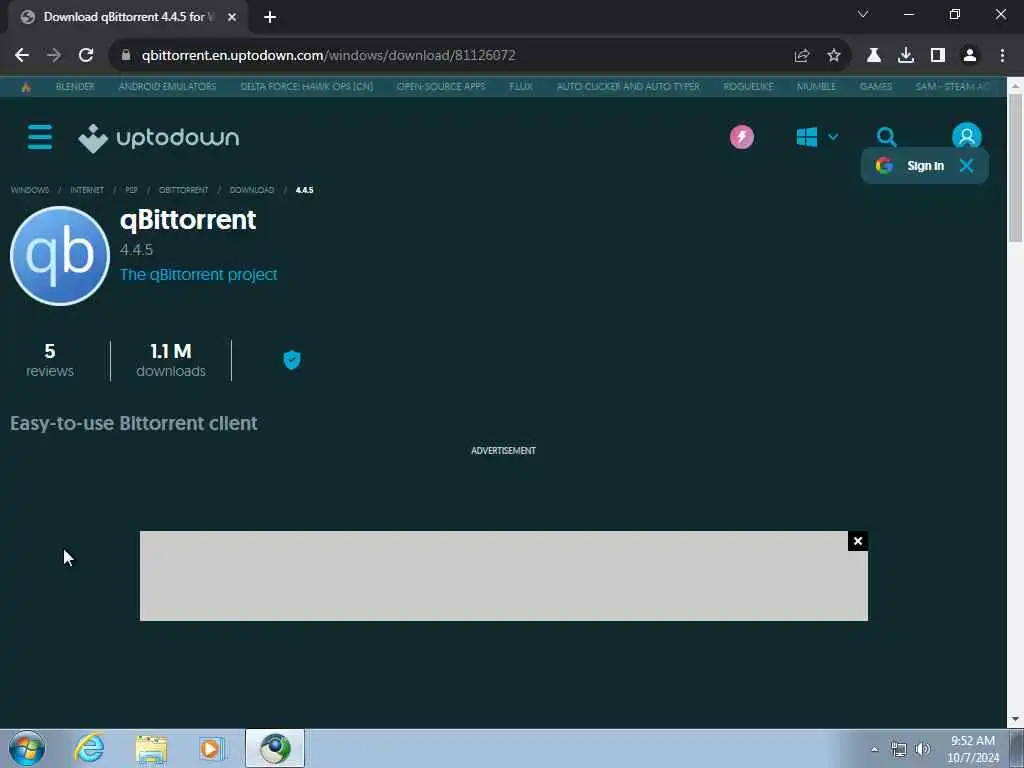The width and height of the screenshot is (1024, 768).
Task: Open AUTO CLICKER AND AUTO TYPER link
Action: pyautogui.click(x=628, y=86)
